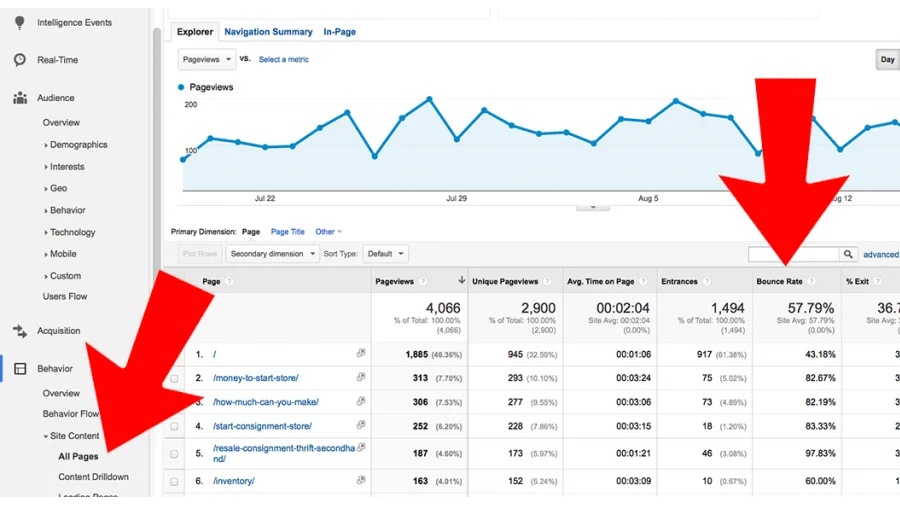Image resolution: width=900 pixels, height=506 pixels.
Task: Click the 4,066 pageviews total
Action: (443, 308)
